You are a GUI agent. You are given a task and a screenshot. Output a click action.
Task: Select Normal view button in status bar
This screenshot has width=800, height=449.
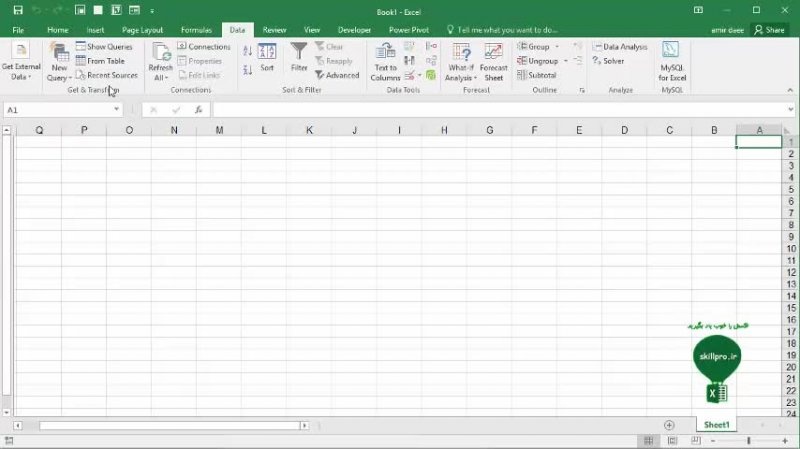click(648, 441)
